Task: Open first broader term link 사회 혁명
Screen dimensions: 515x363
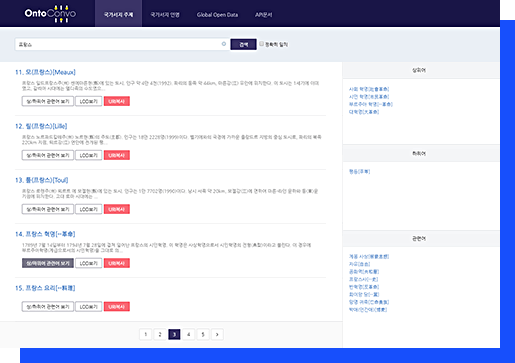Action: [x=369, y=89]
